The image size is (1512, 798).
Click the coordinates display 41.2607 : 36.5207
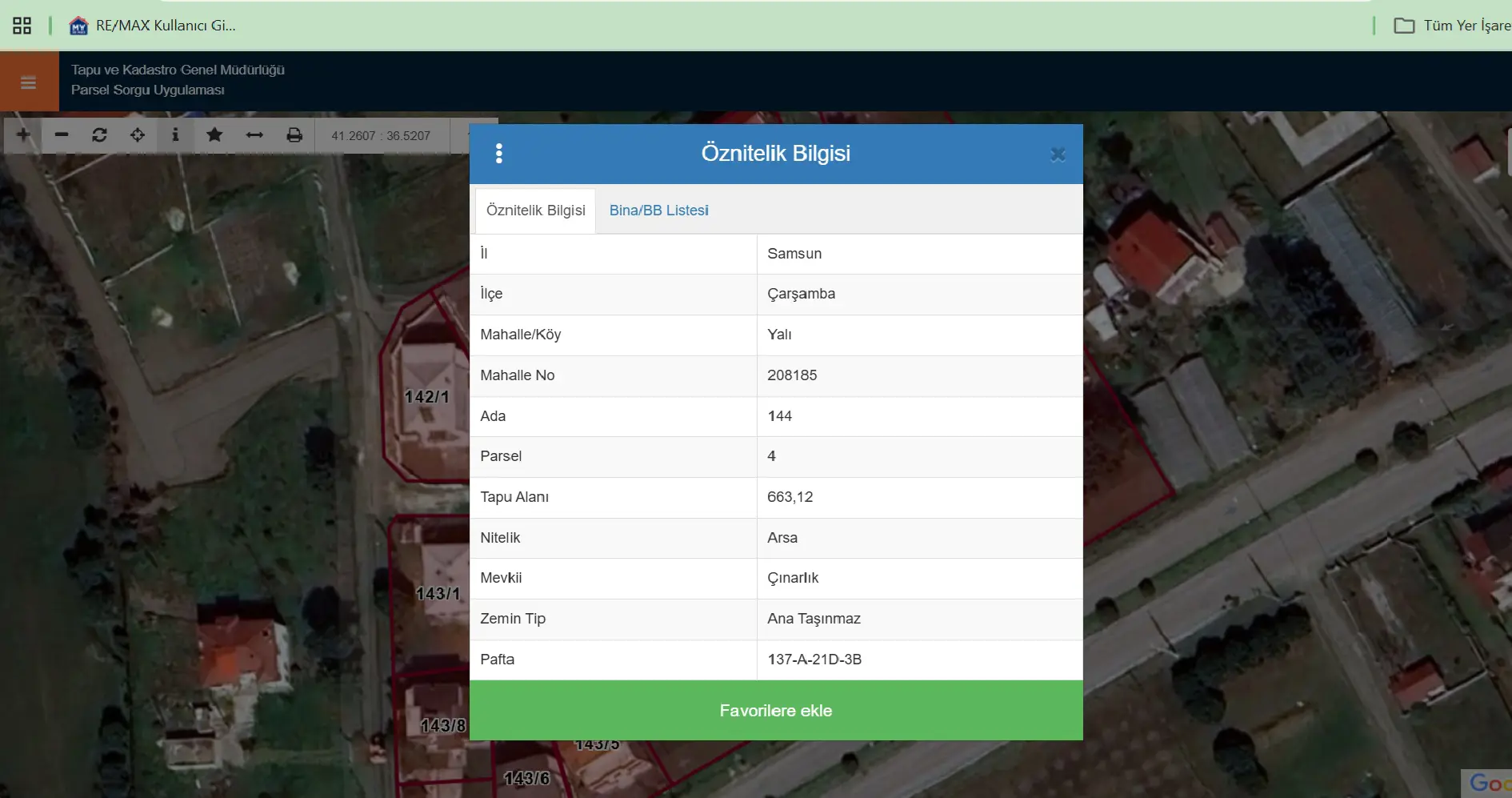click(x=381, y=136)
